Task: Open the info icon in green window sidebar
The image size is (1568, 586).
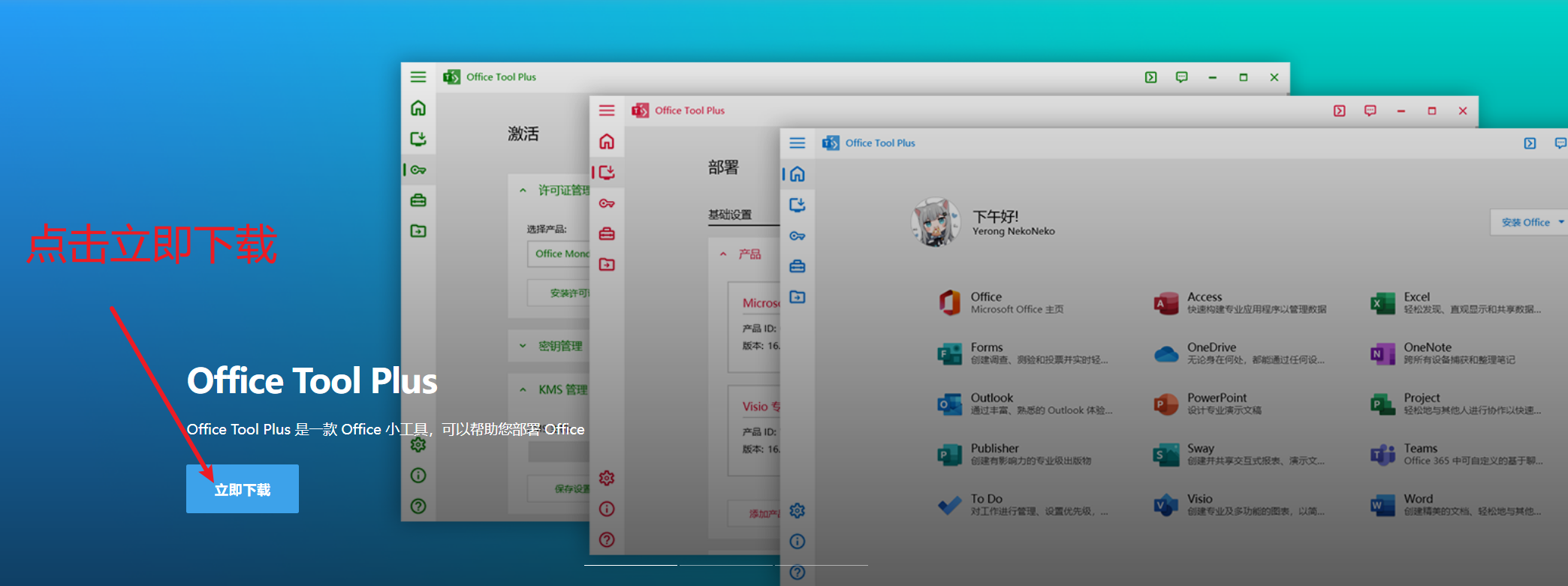Action: tap(418, 476)
